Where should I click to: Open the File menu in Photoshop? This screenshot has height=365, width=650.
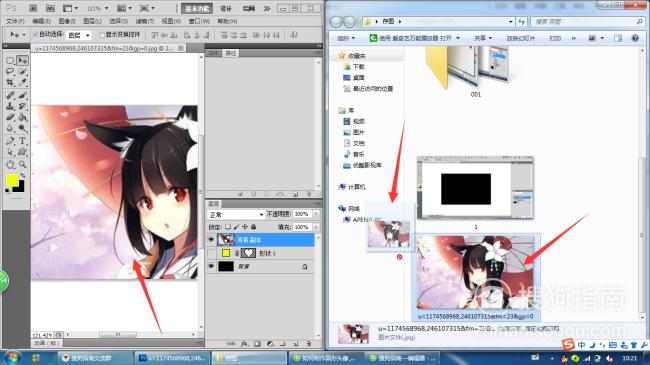pos(15,21)
